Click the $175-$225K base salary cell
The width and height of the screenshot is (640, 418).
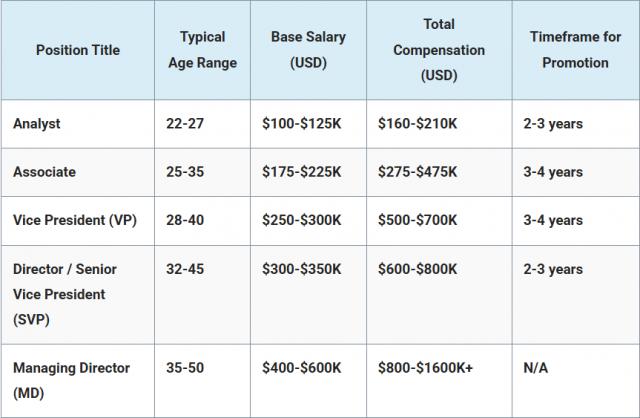click(301, 172)
